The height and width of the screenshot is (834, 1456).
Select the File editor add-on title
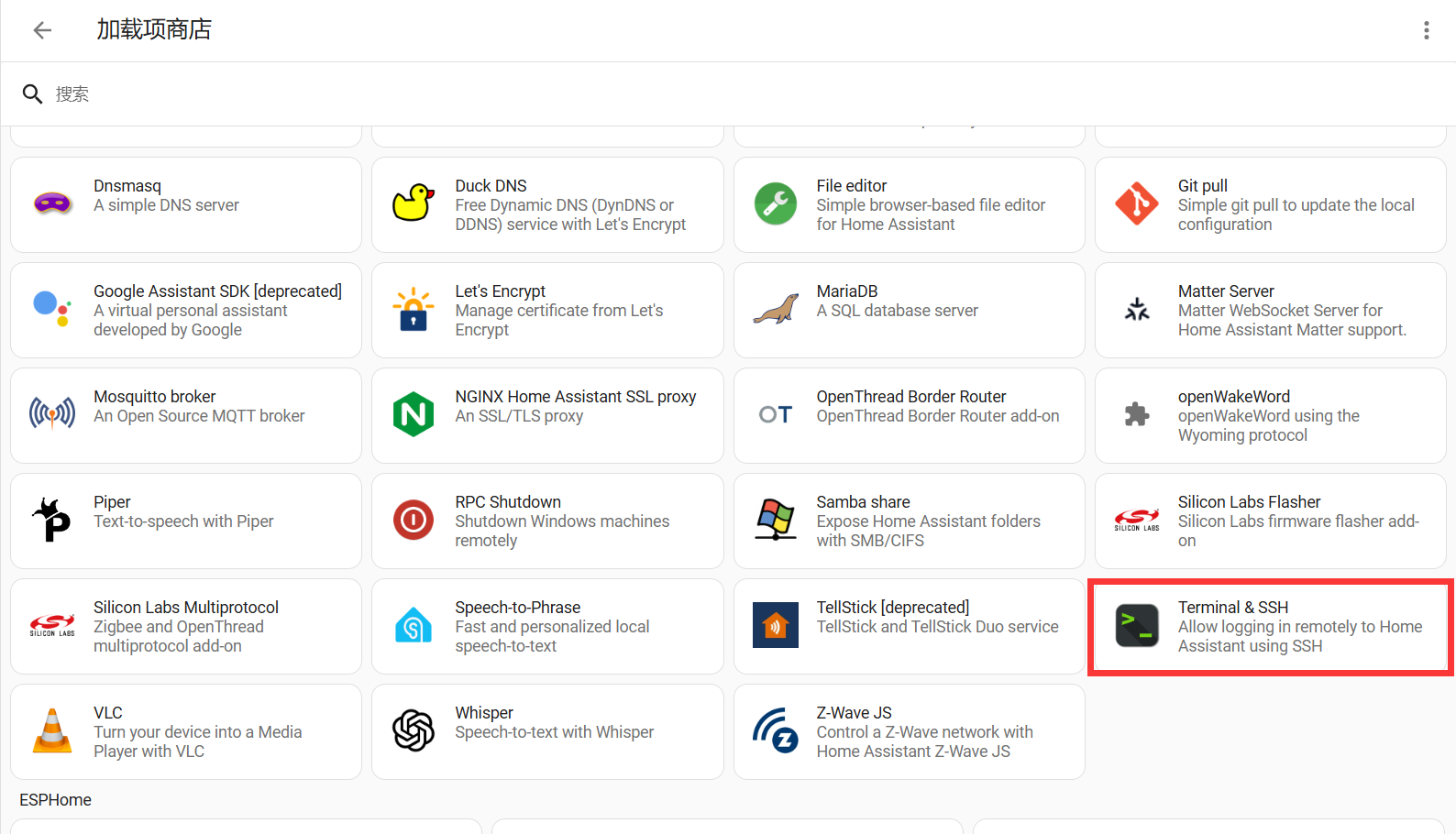(x=852, y=186)
